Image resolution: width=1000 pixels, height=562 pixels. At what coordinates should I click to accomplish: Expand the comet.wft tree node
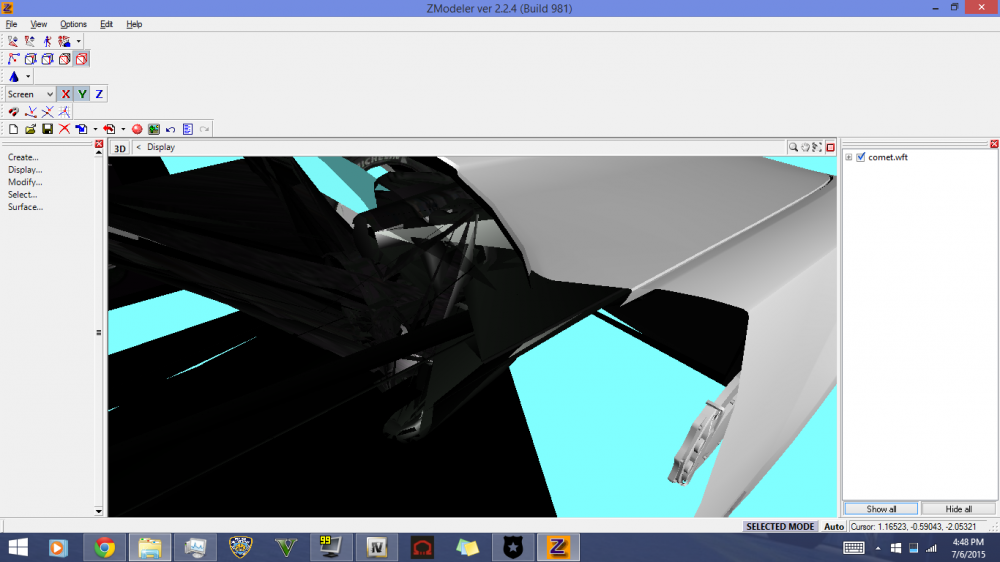pos(849,157)
